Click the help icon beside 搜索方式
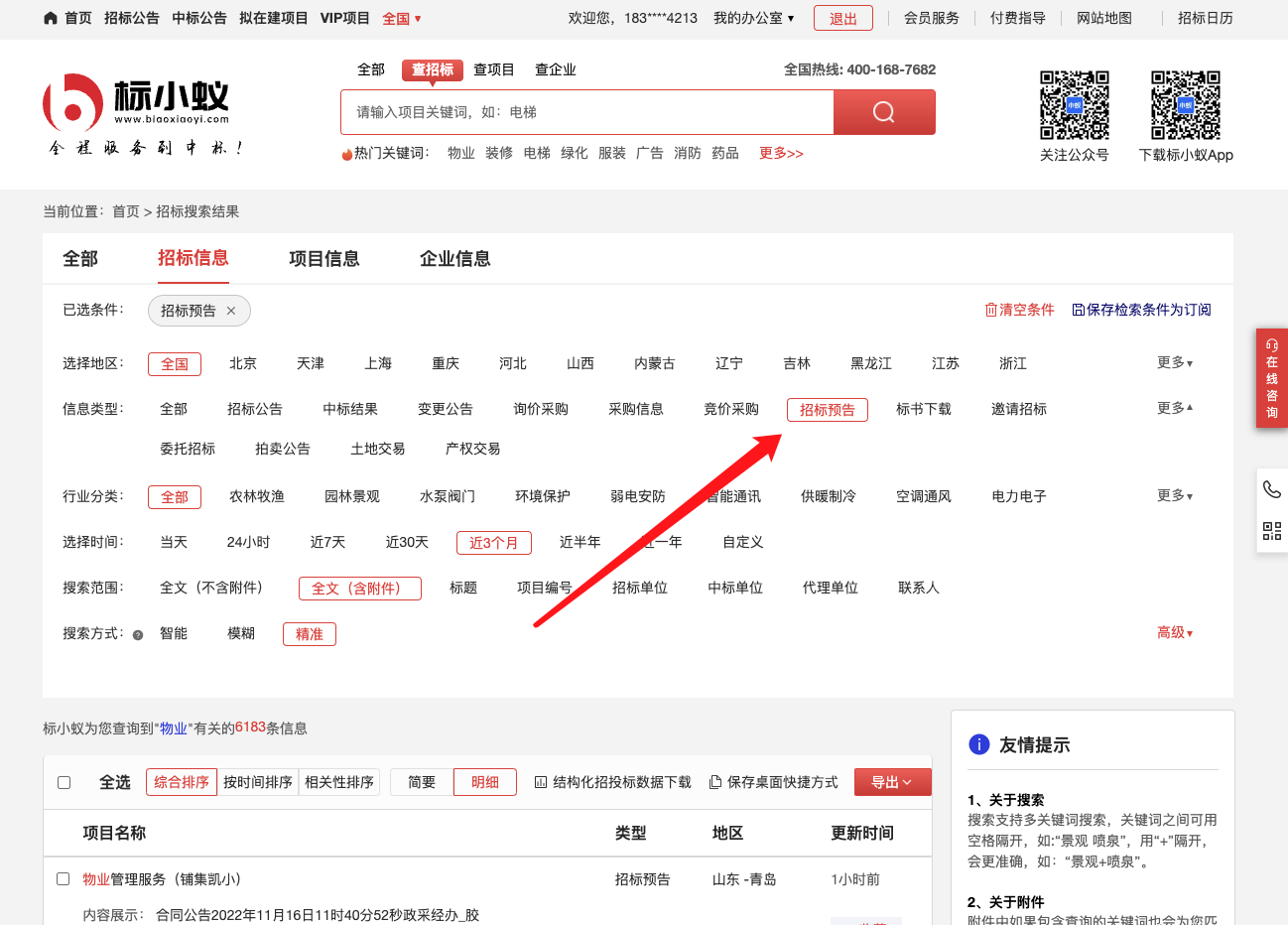 138,635
